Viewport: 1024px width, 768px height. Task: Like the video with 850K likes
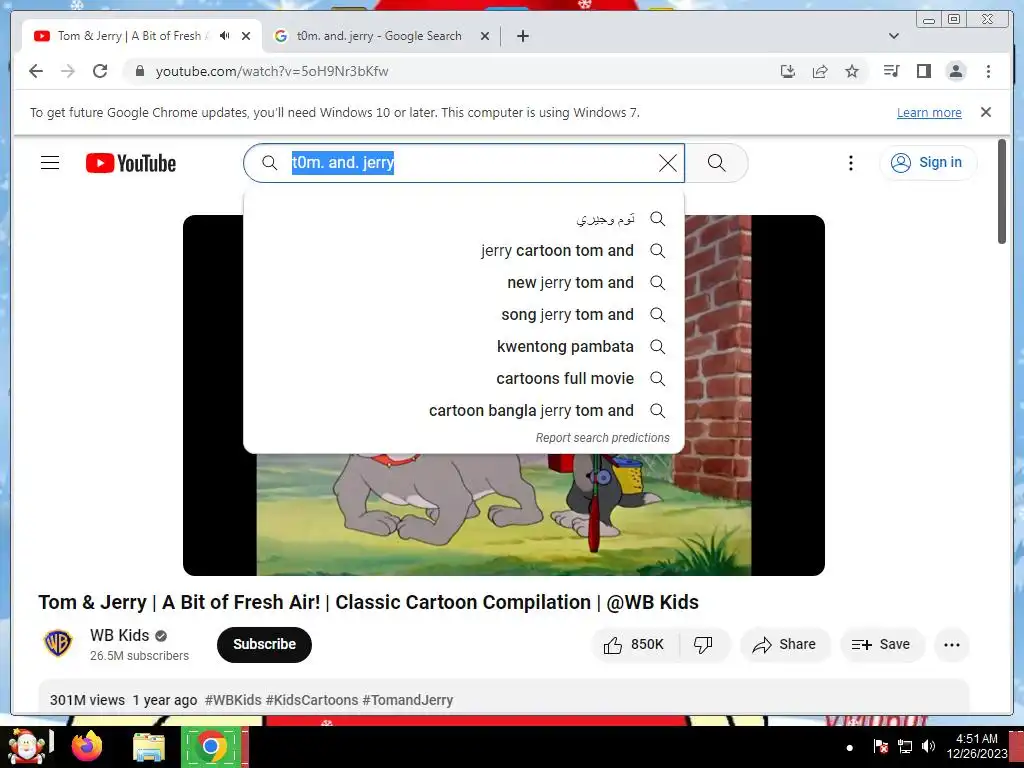(x=634, y=645)
